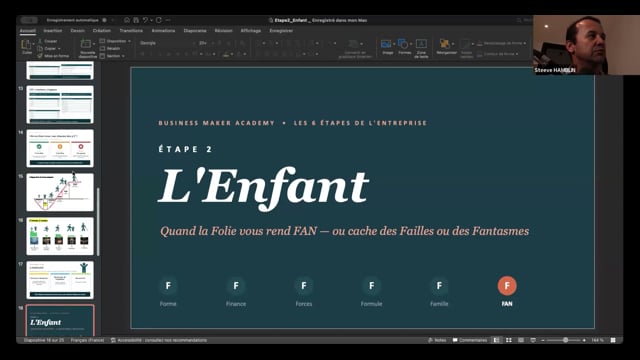Open the Diaporama ribbon tab
The height and width of the screenshot is (360, 640).
pos(195,31)
